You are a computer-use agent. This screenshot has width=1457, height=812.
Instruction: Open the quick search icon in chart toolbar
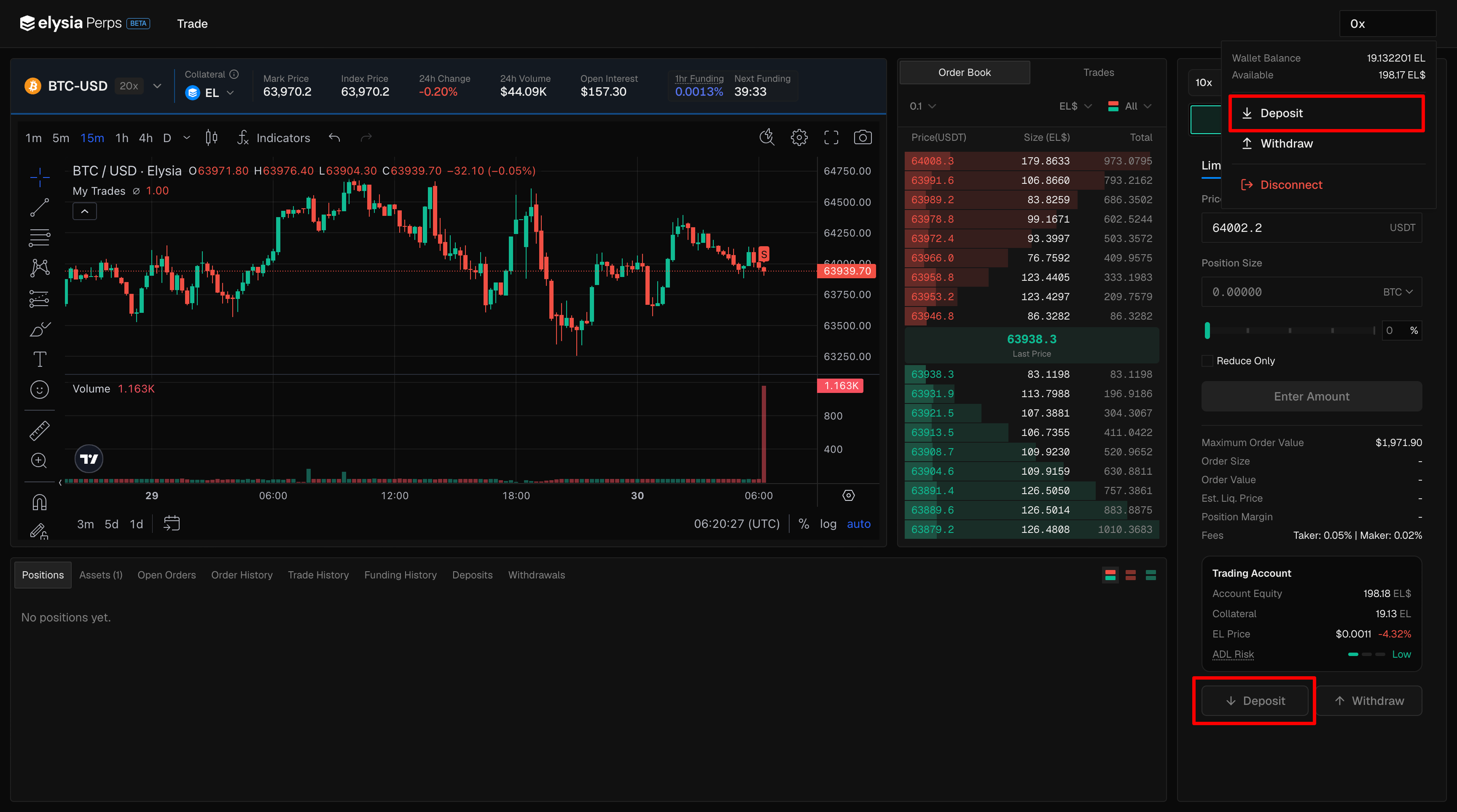[x=767, y=137]
